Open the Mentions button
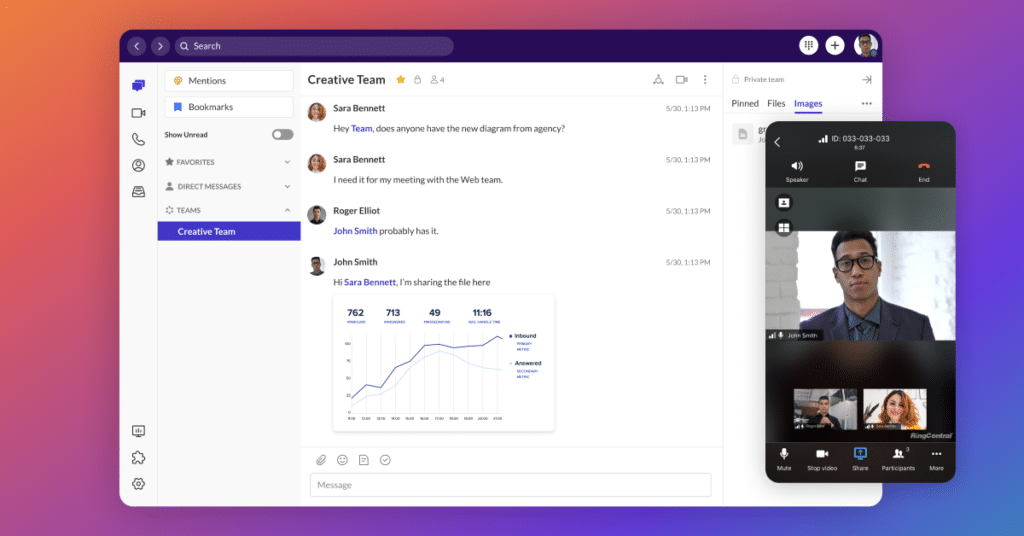This screenshot has height=536, width=1024. 229,81
